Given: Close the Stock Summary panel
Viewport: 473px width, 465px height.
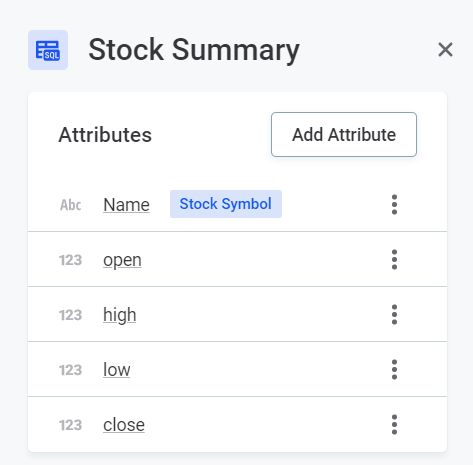Looking at the screenshot, I should 445,50.
